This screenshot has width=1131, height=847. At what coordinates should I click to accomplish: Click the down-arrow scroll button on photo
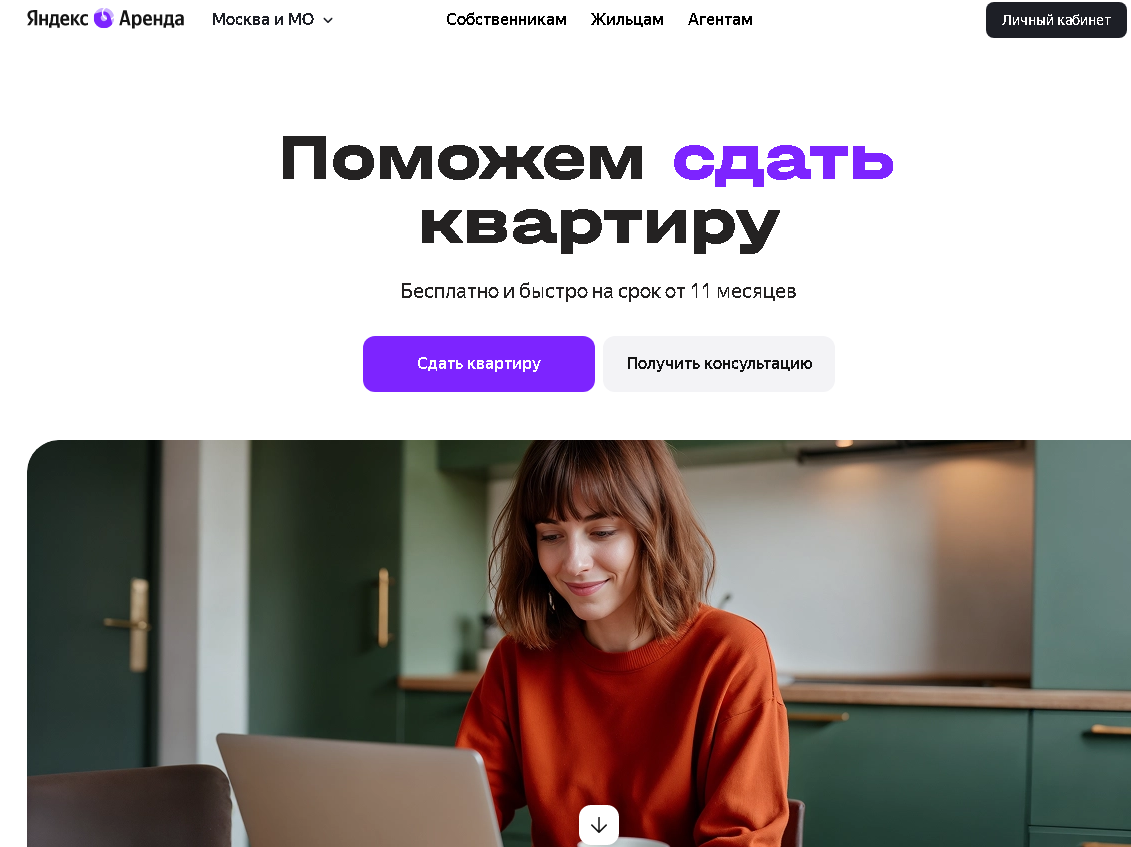click(599, 825)
